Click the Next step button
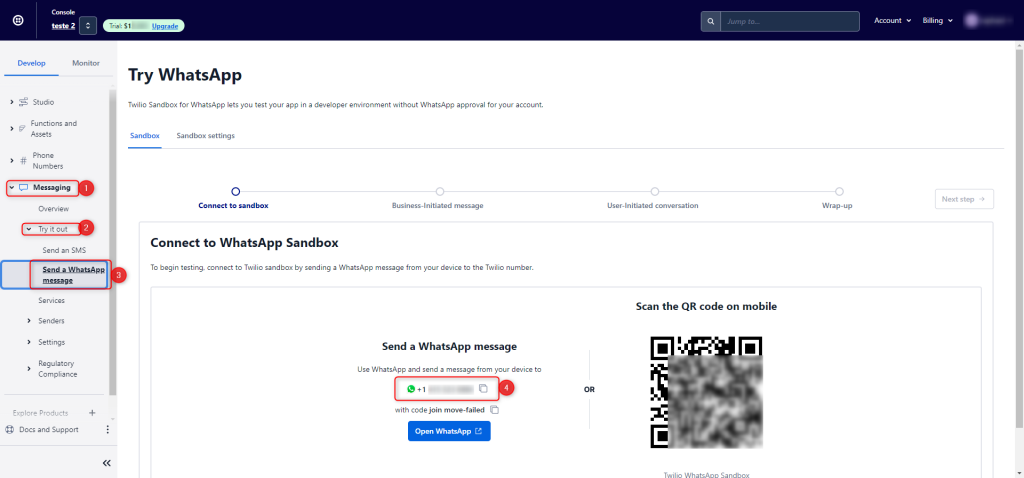 [964, 199]
